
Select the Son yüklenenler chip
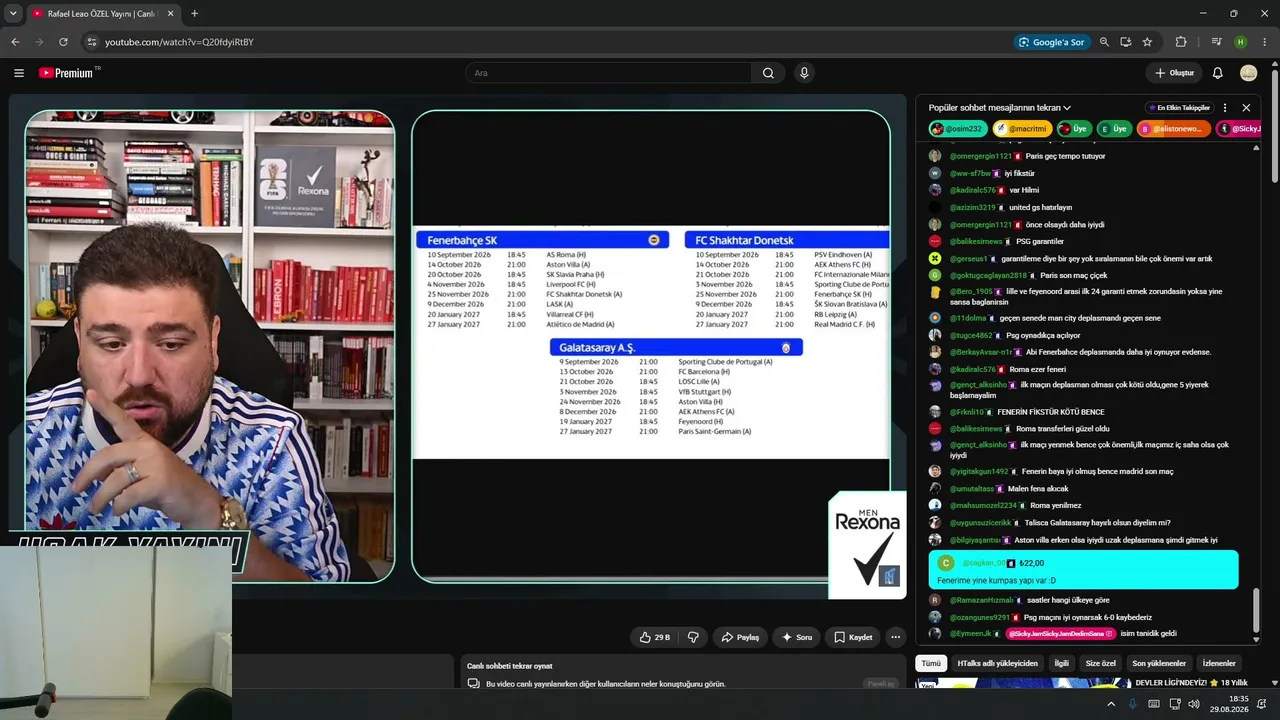click(1159, 663)
